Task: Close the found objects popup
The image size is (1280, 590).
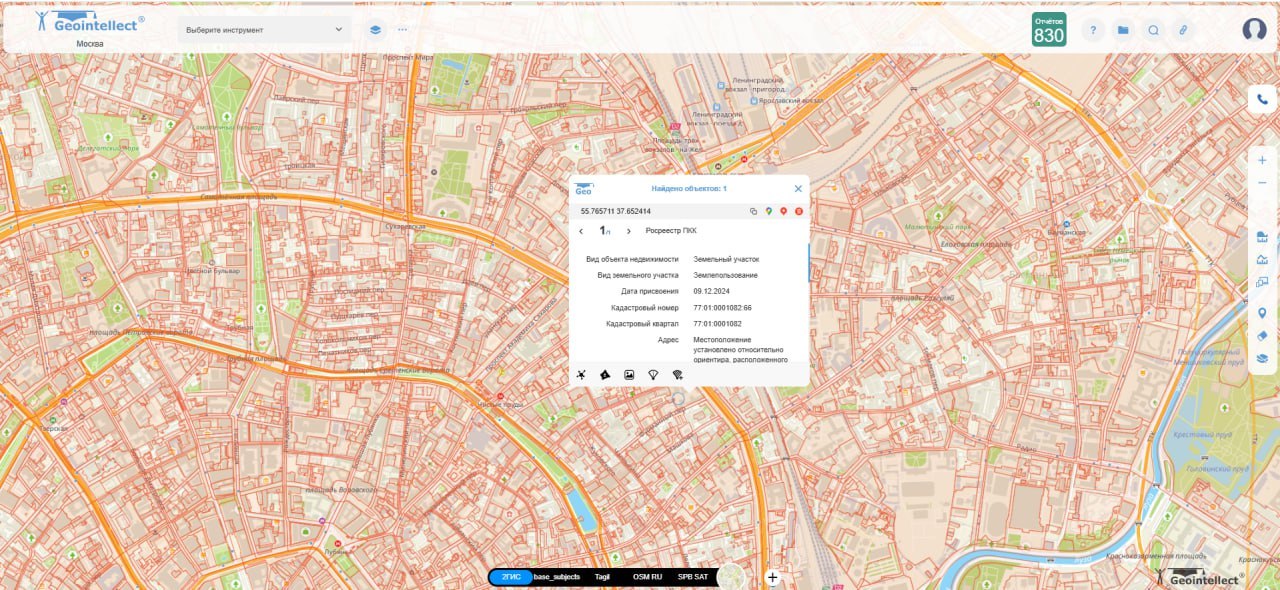Action: click(x=798, y=188)
